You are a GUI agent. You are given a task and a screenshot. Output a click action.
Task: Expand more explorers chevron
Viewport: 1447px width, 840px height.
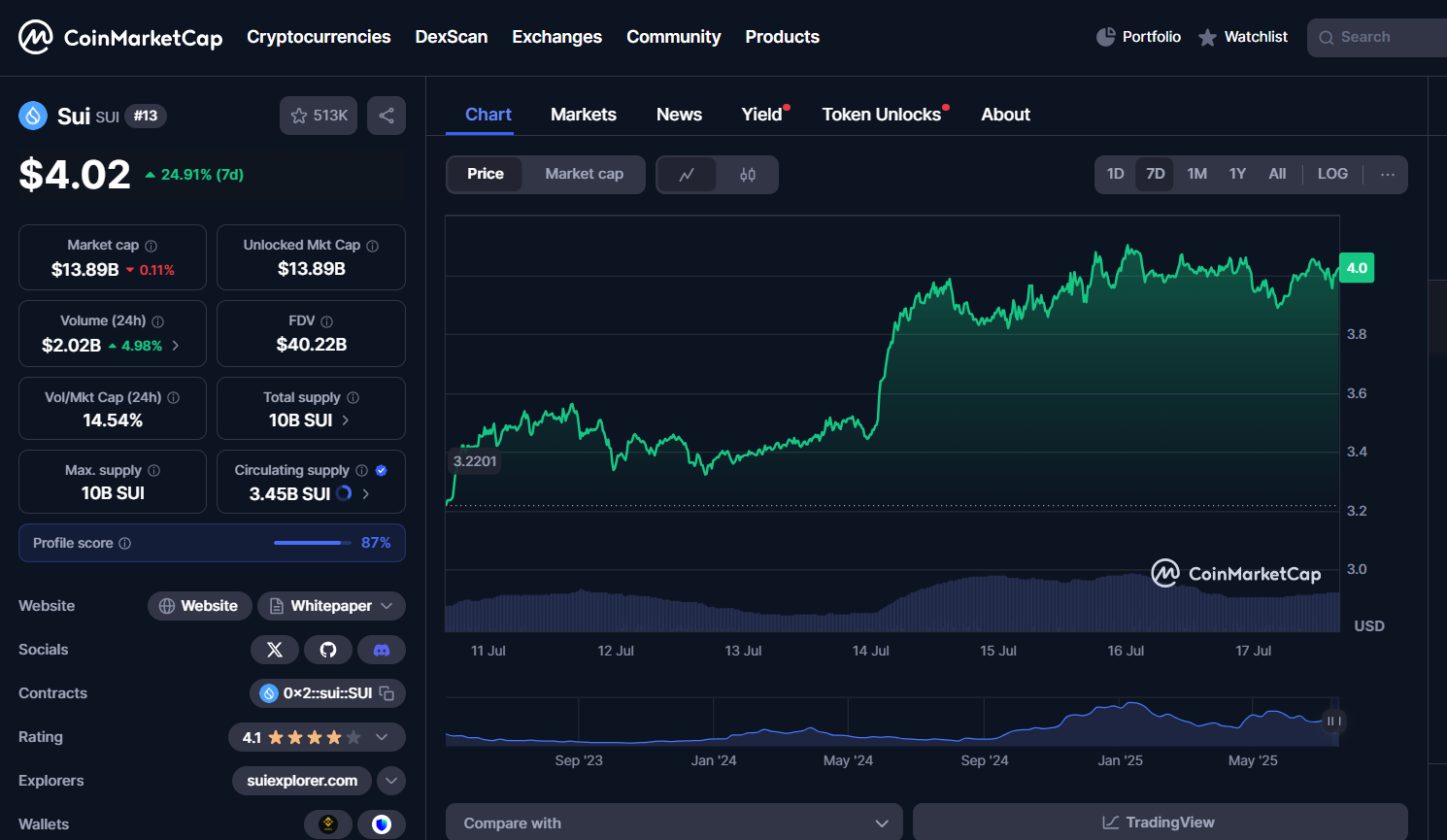390,781
